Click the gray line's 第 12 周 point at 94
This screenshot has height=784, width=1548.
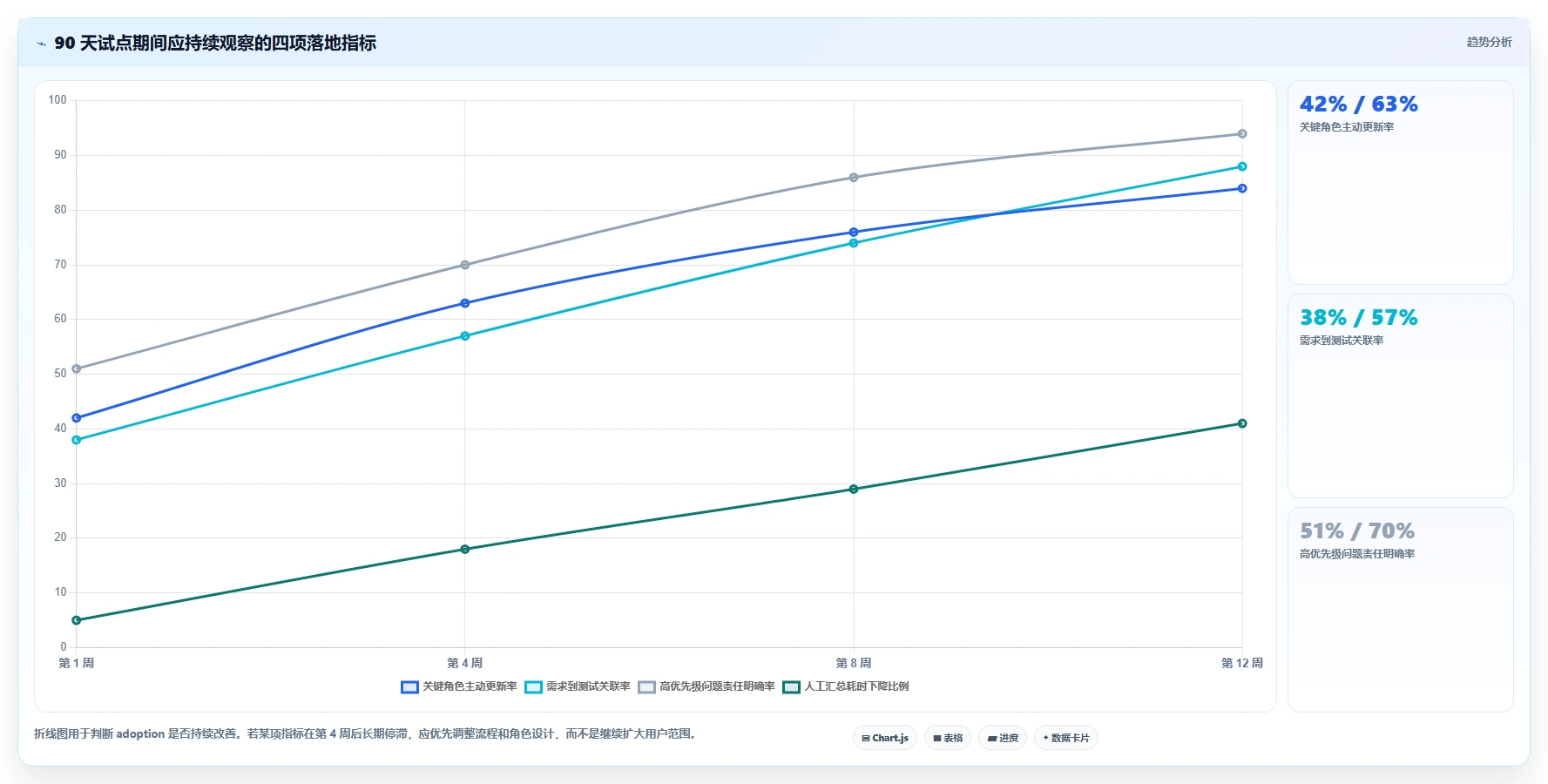tap(1242, 134)
